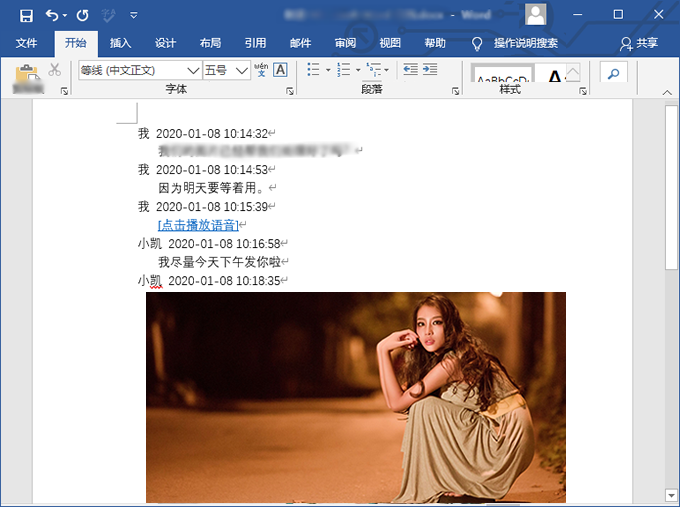
Task: Click the character border 'A' icon
Action: 280,70
